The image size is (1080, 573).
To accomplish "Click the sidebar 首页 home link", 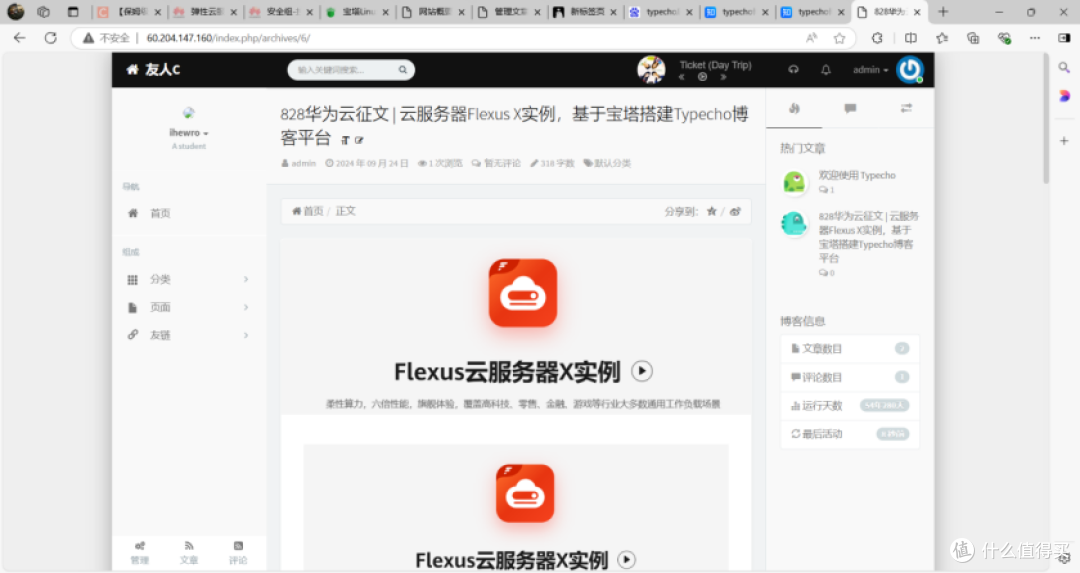I will tap(189, 213).
